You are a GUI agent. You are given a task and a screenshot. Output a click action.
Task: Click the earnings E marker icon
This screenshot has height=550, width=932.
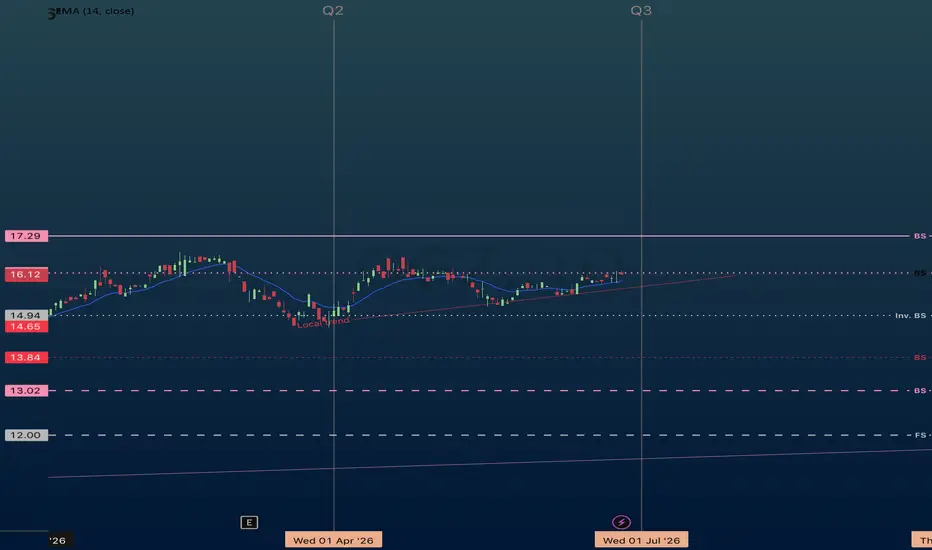coord(249,523)
